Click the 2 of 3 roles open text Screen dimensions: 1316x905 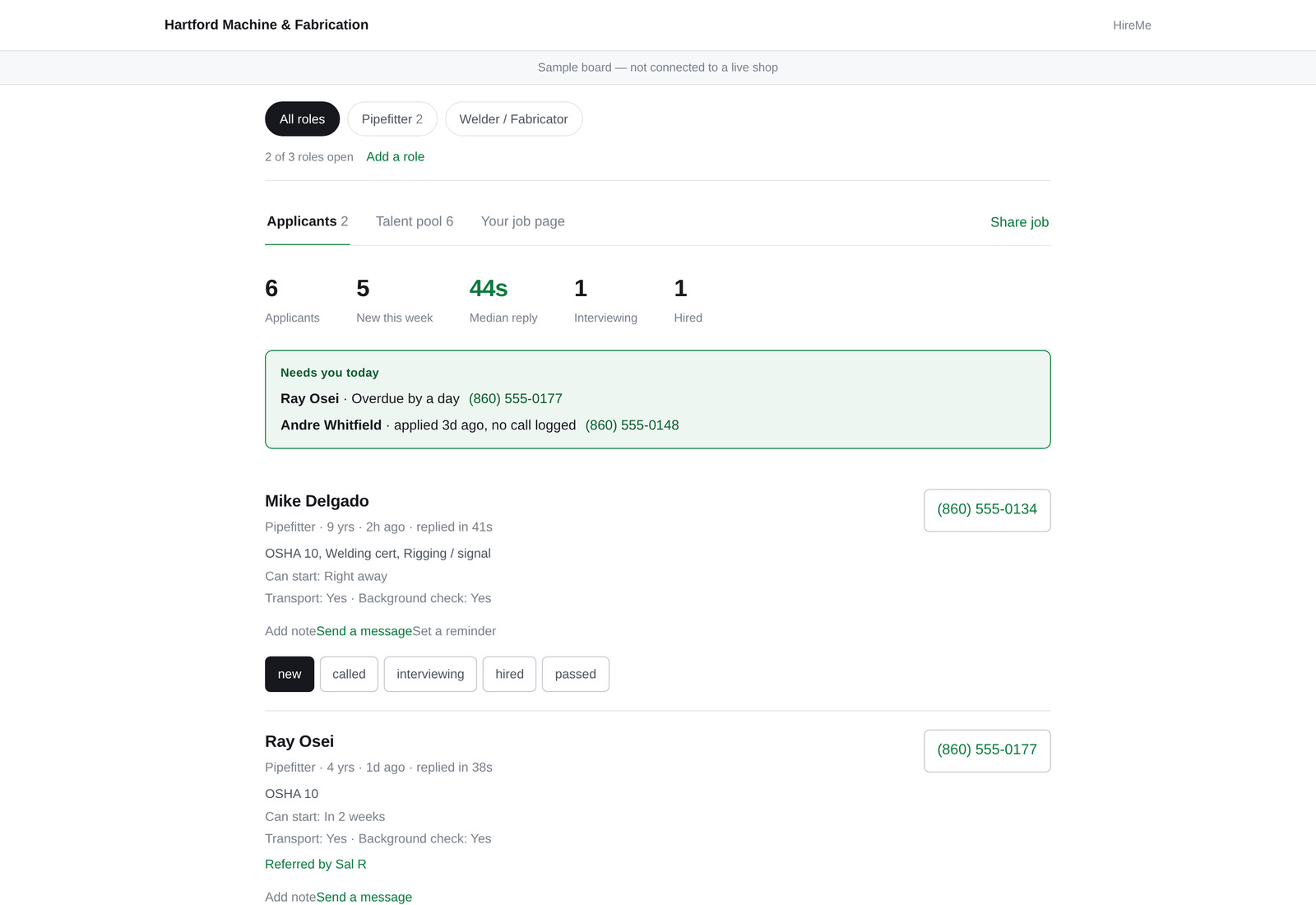[x=309, y=156]
